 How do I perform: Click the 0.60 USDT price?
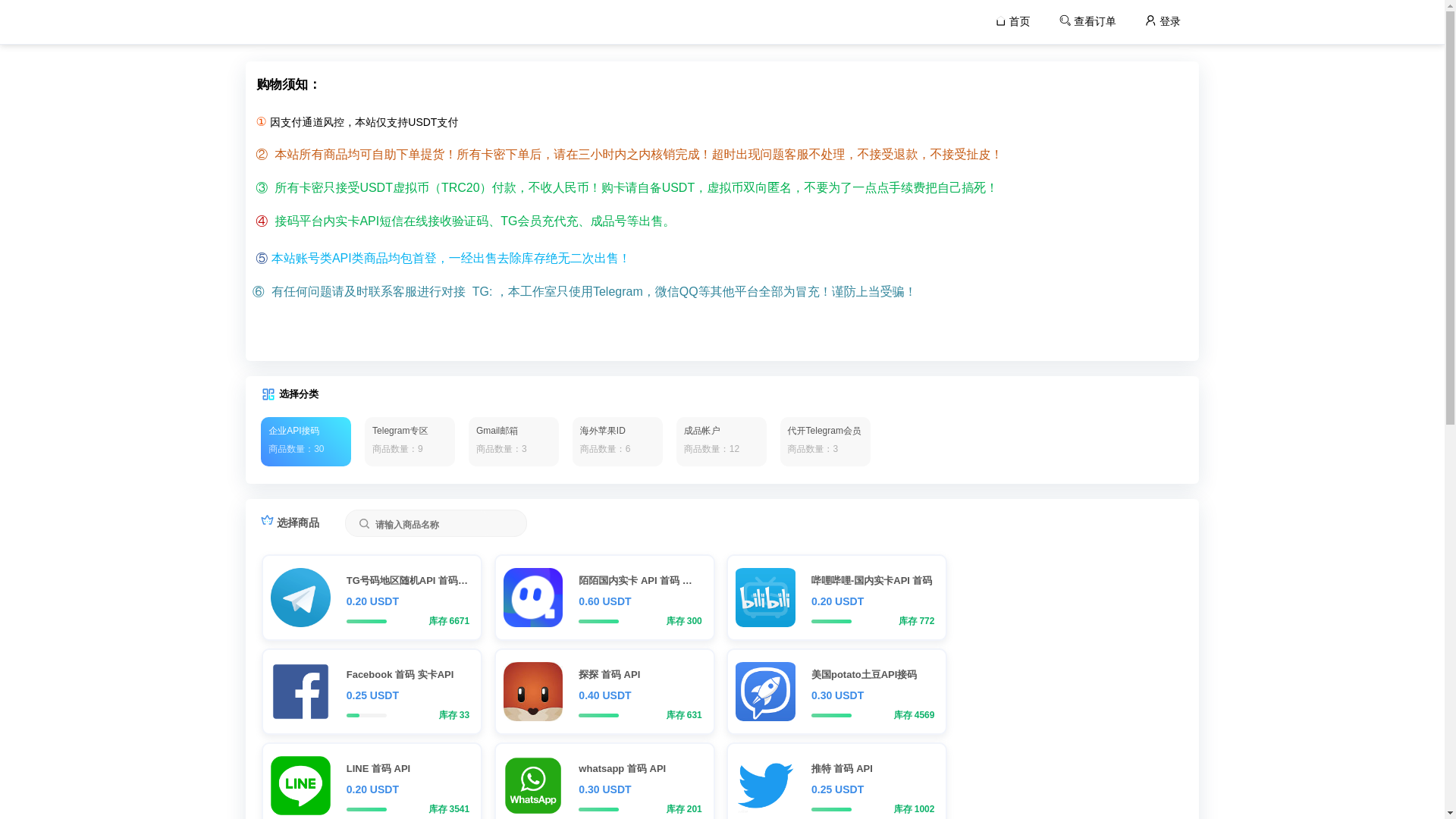coord(604,601)
